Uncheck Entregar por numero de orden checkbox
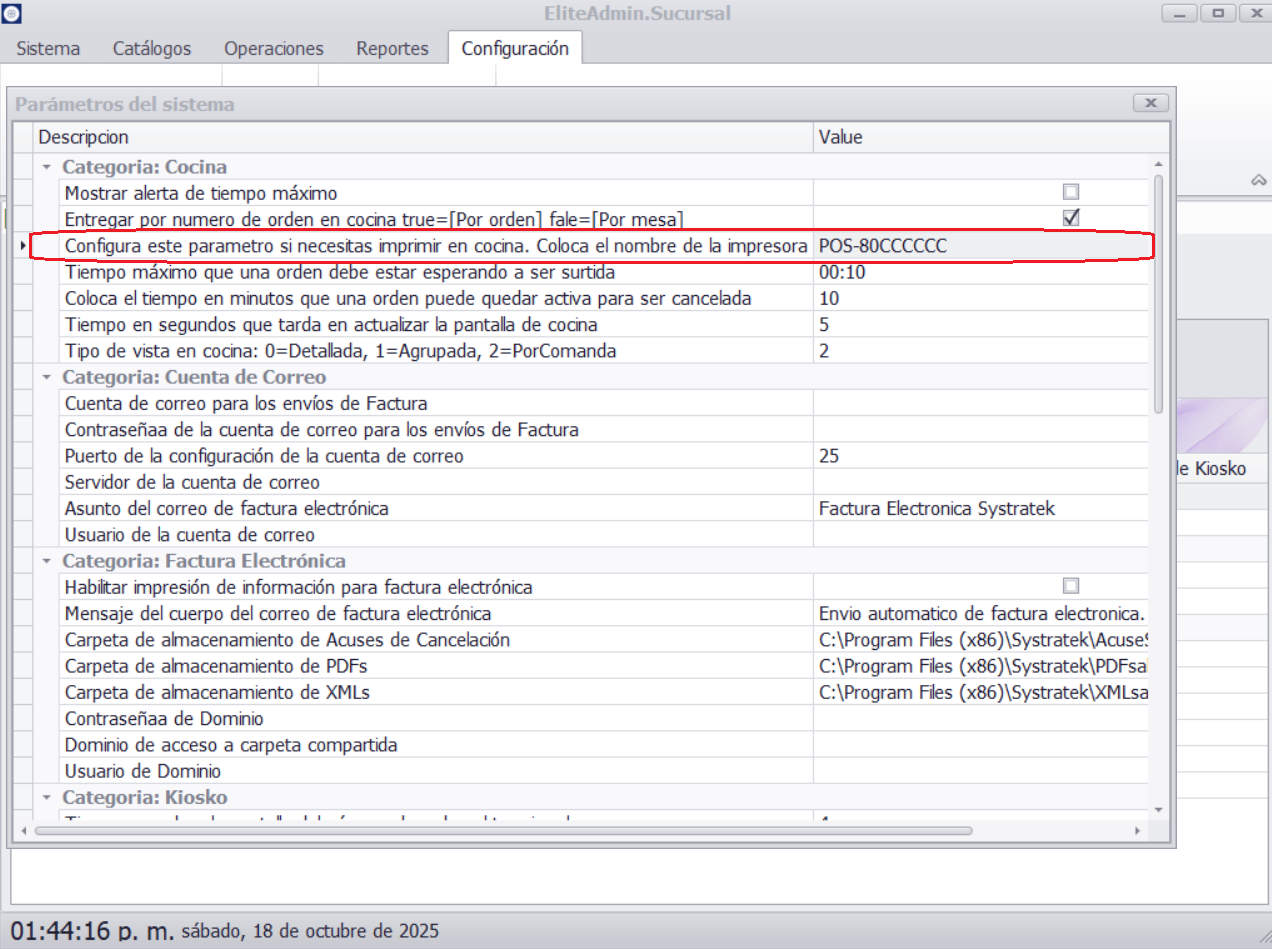The height and width of the screenshot is (949, 1272). pyautogui.click(x=1071, y=218)
